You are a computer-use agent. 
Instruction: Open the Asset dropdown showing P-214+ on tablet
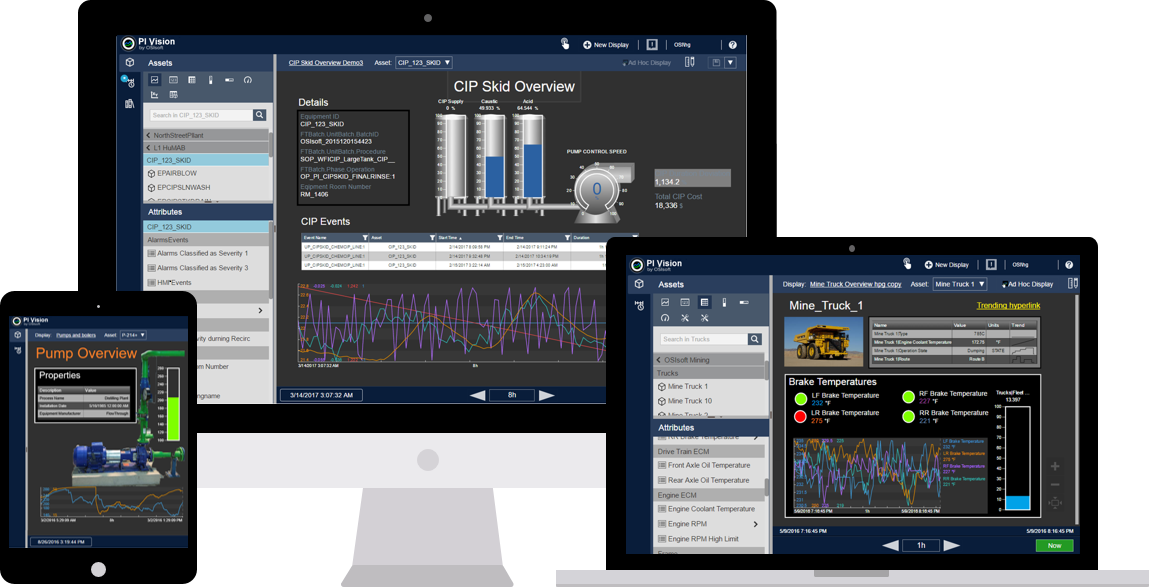[133, 335]
